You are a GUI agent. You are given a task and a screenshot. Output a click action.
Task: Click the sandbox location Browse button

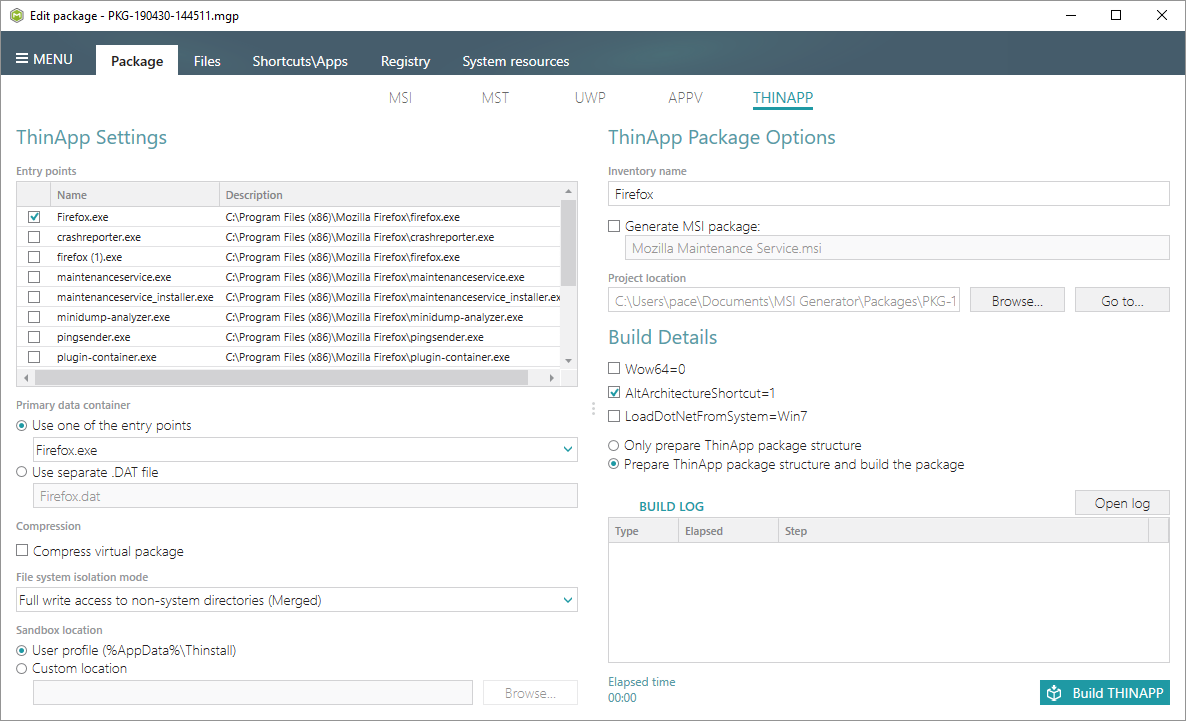pos(530,693)
